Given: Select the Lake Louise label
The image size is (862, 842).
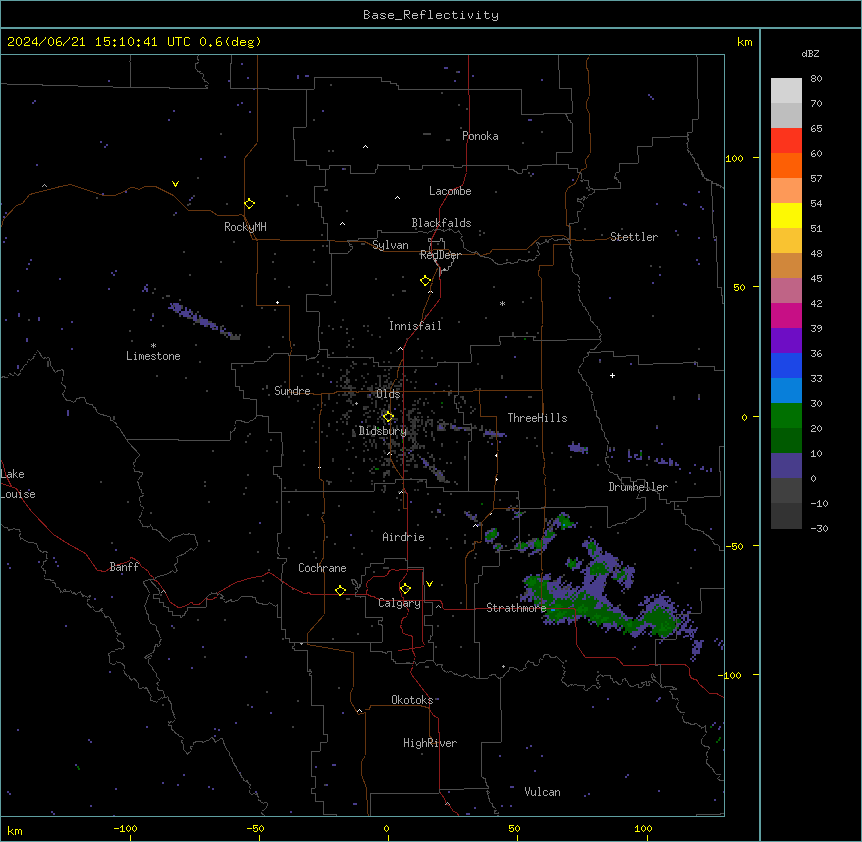Looking at the screenshot, I should point(18,484).
